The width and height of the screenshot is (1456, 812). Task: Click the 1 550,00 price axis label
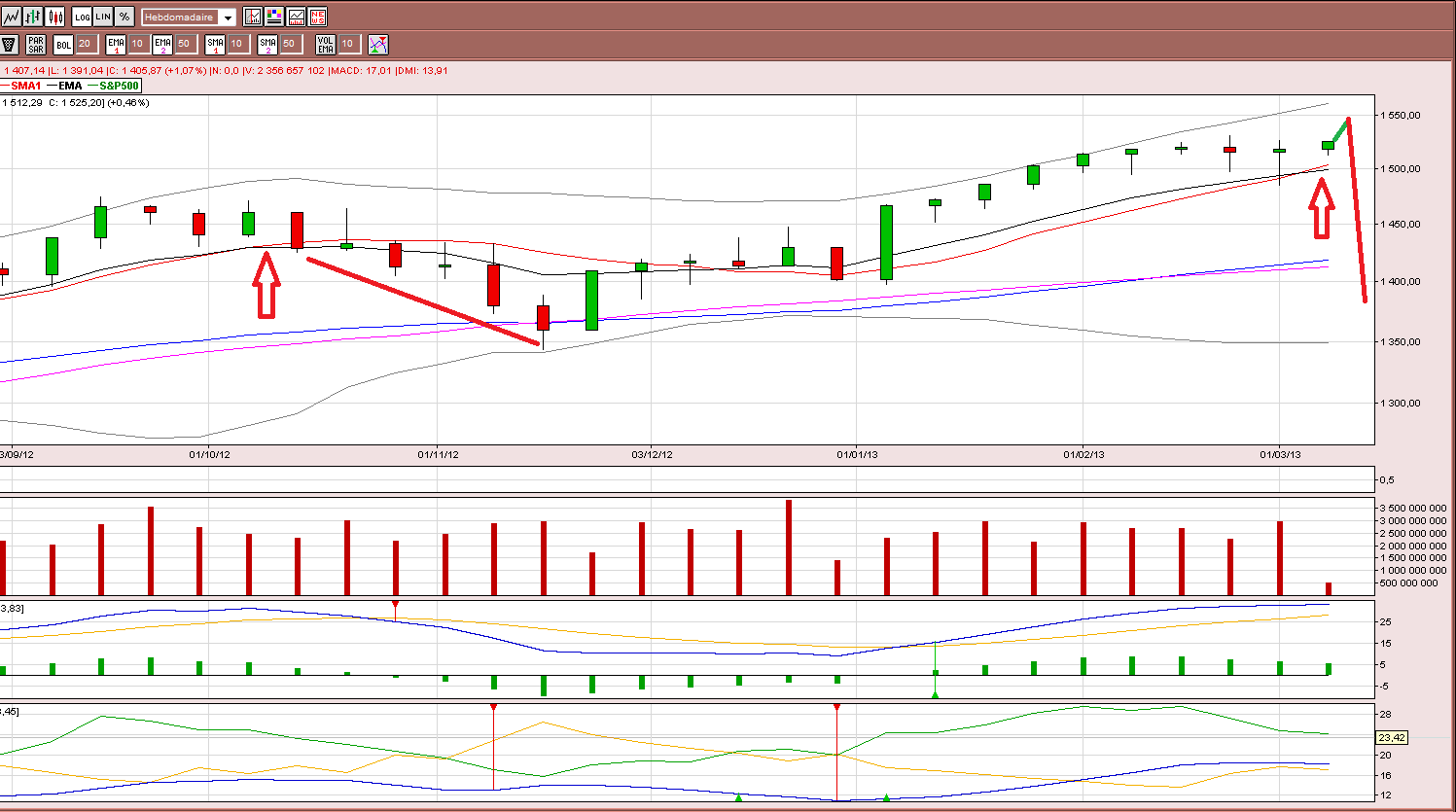click(1402, 115)
